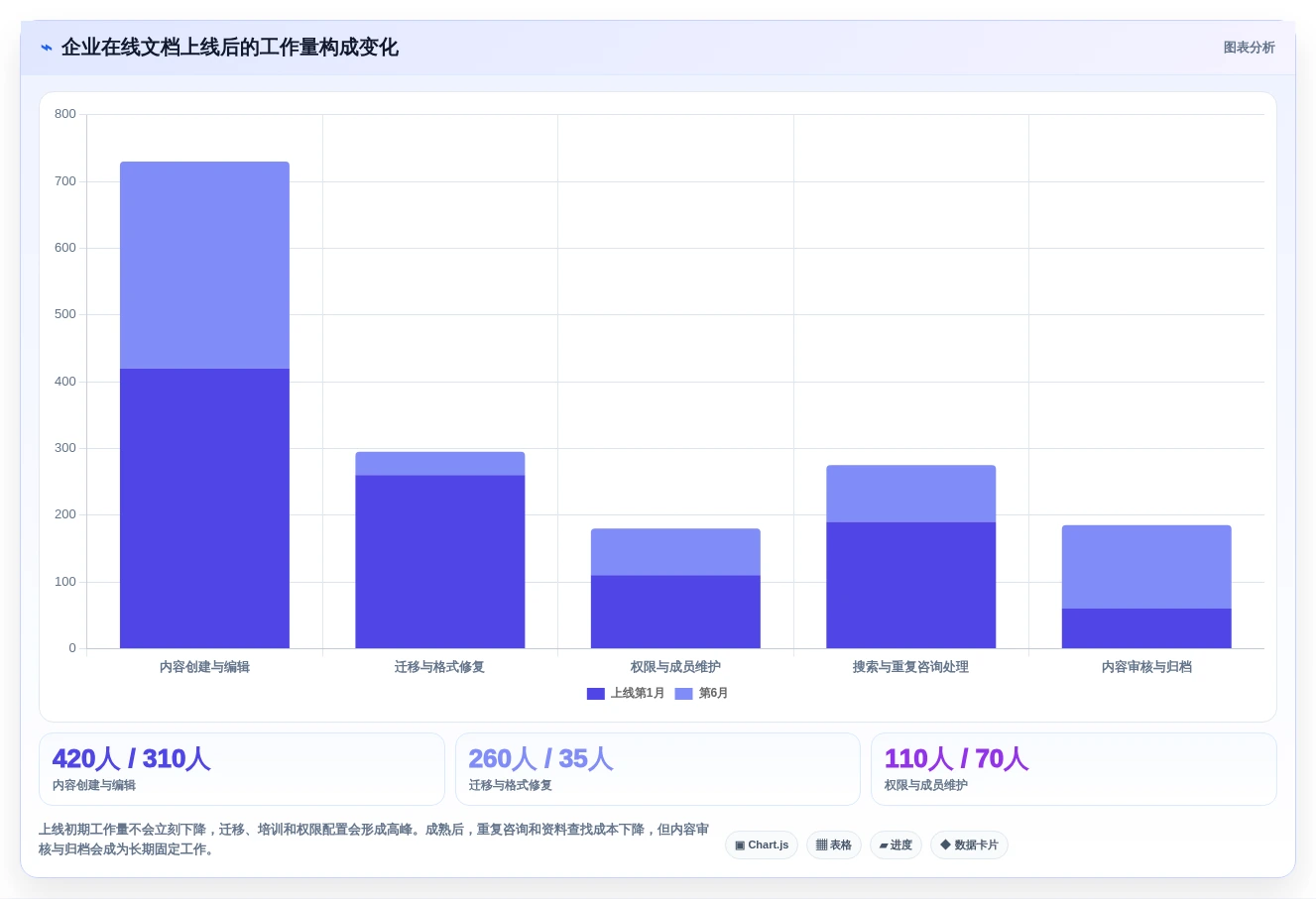Click the 搜索与重复咨询处理 dark bar segment
The height and width of the screenshot is (899, 1316).
911,585
